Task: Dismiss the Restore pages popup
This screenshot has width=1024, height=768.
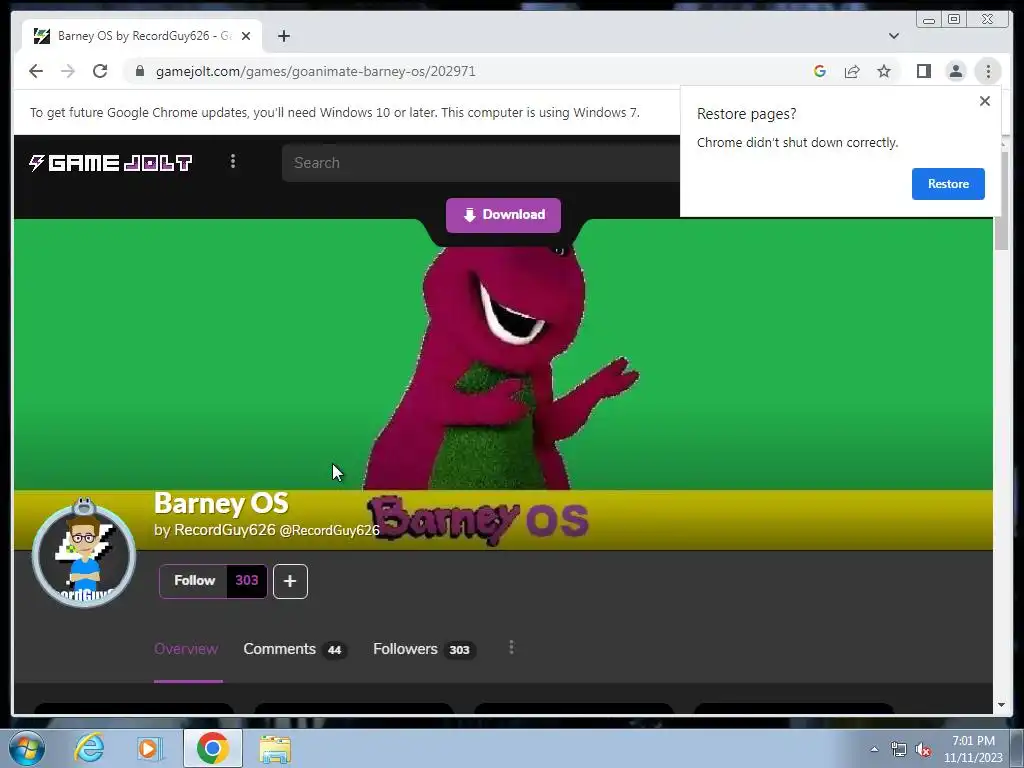Action: (x=985, y=101)
